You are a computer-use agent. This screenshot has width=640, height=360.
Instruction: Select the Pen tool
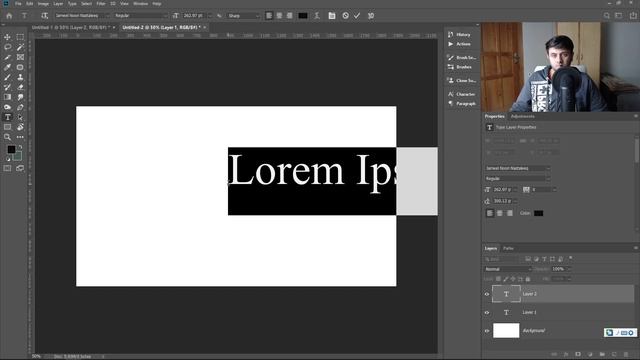click(x=20, y=107)
